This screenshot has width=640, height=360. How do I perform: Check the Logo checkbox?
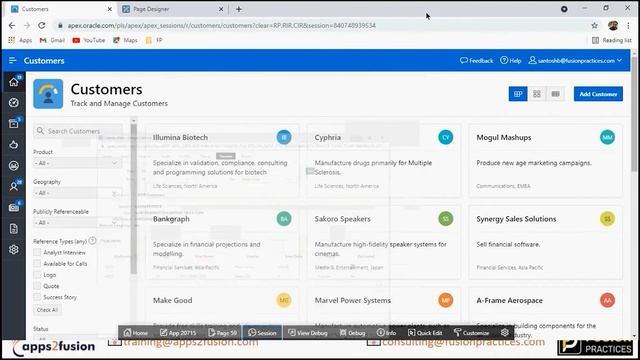coord(37,275)
